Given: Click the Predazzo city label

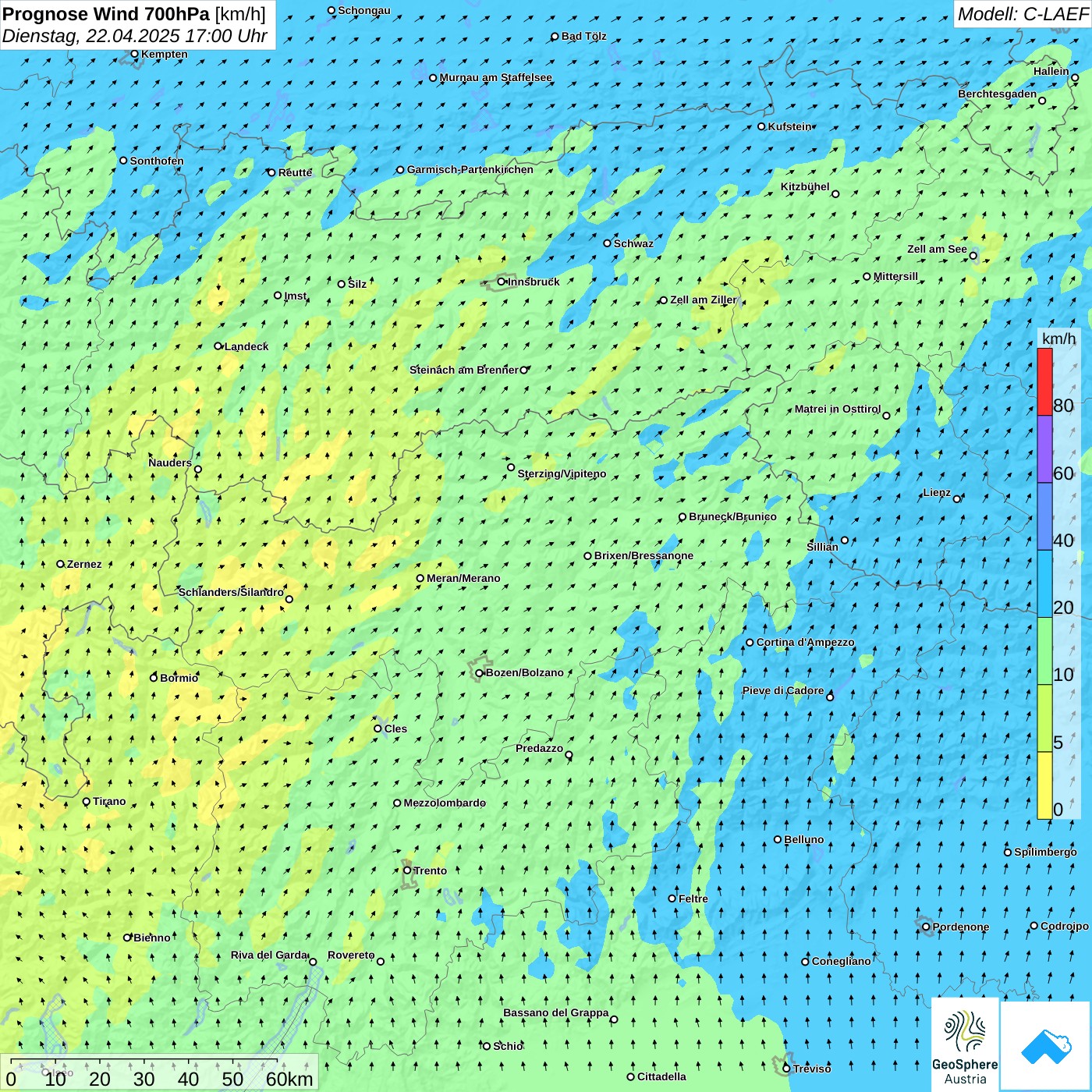Looking at the screenshot, I should tap(539, 749).
